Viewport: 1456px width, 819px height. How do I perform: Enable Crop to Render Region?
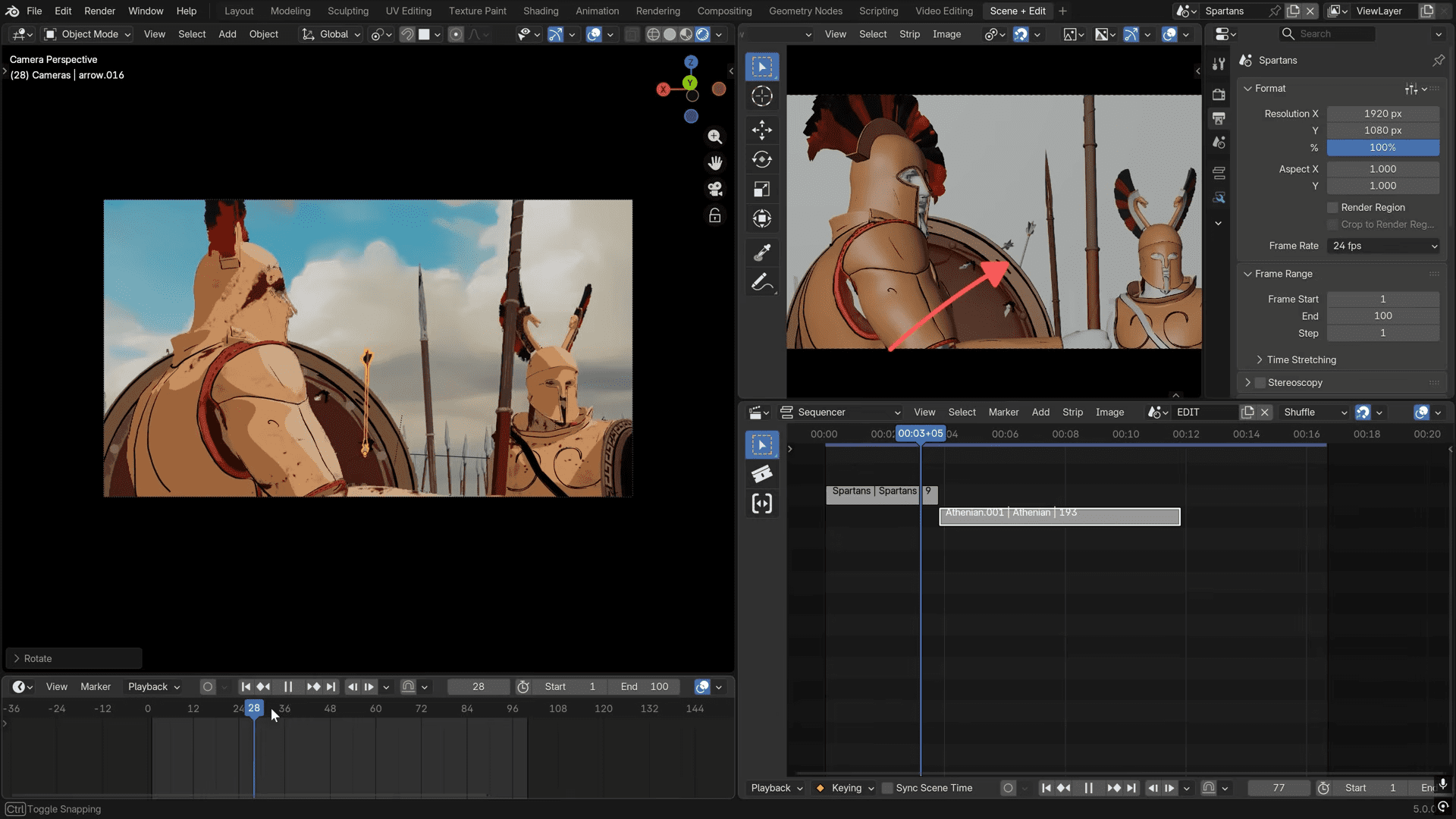(x=1334, y=224)
